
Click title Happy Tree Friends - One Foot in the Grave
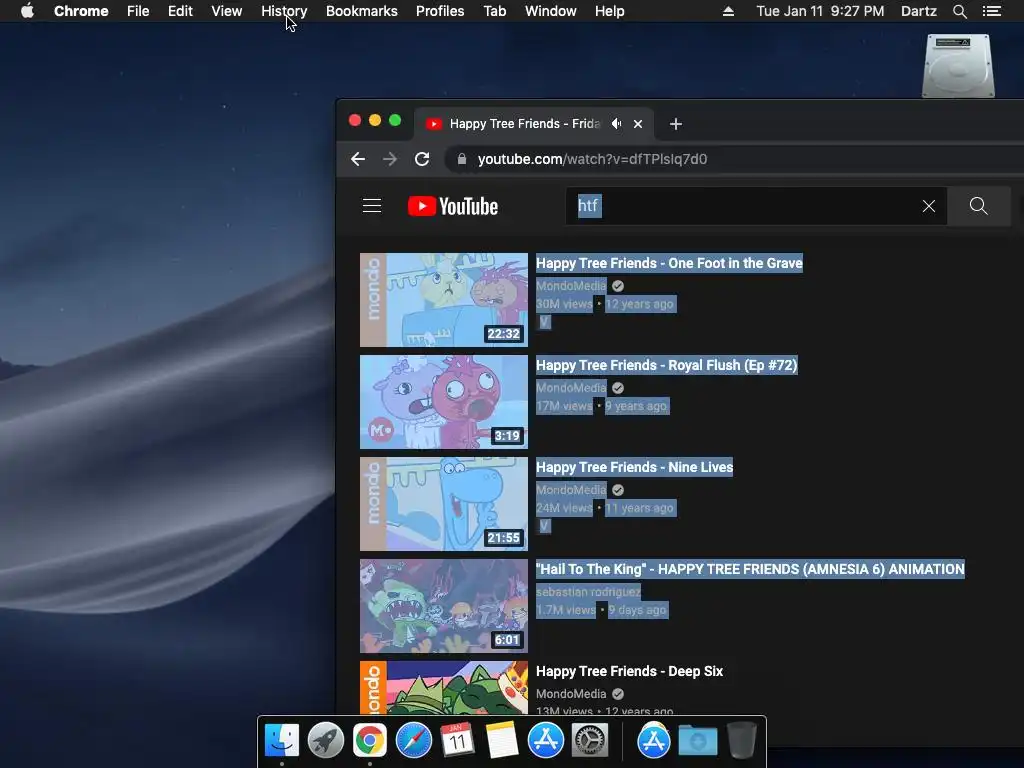coord(669,263)
